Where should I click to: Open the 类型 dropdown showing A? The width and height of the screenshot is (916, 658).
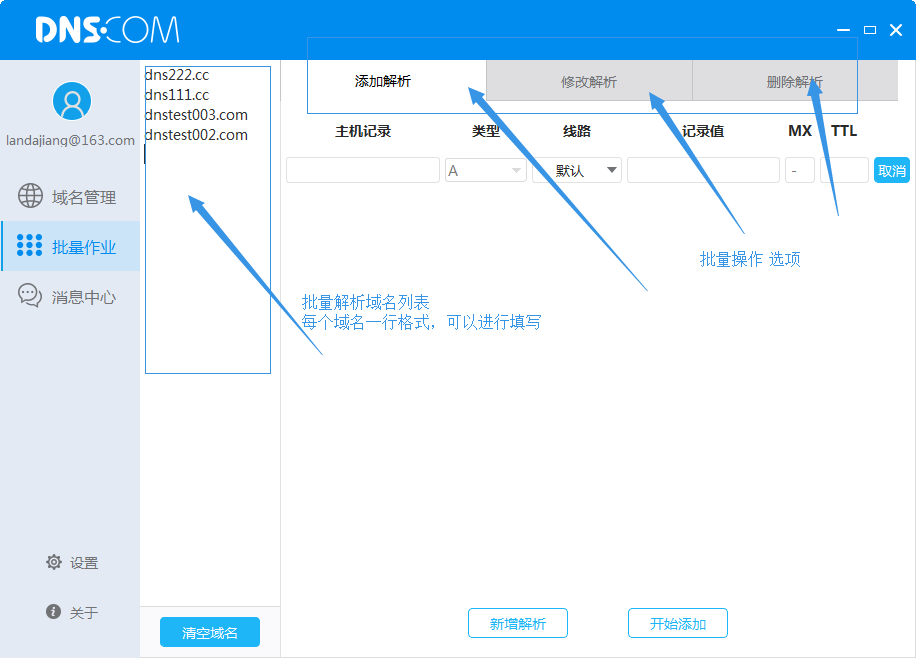(486, 171)
